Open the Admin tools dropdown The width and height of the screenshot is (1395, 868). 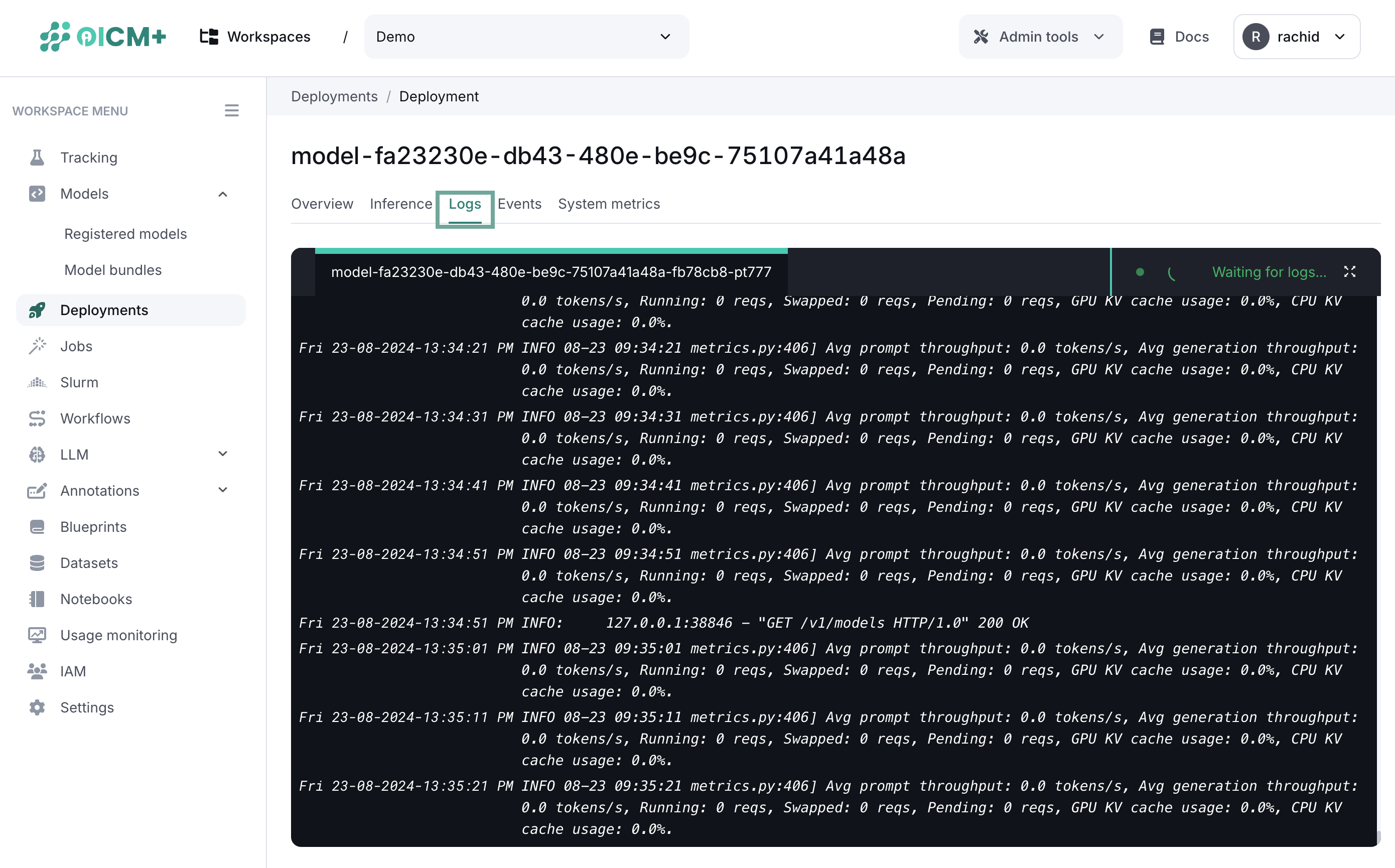(1040, 36)
